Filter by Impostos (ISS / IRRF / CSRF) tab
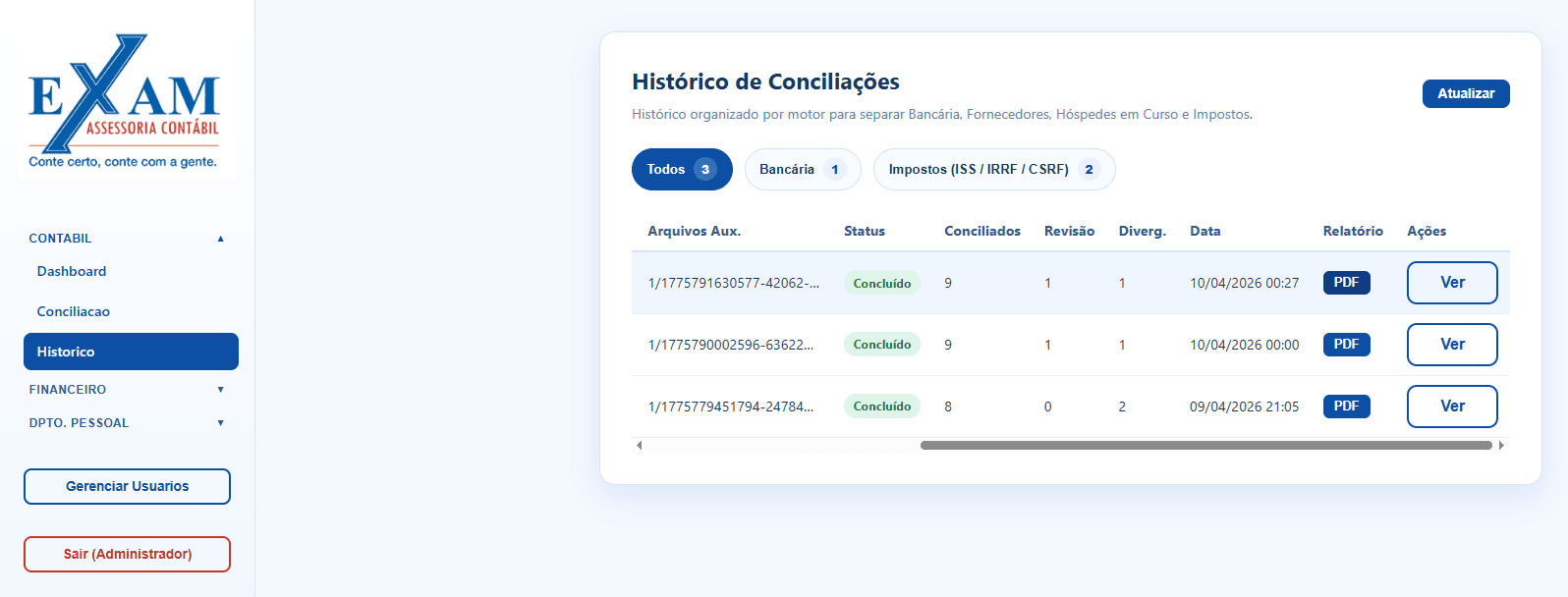 click(x=994, y=169)
